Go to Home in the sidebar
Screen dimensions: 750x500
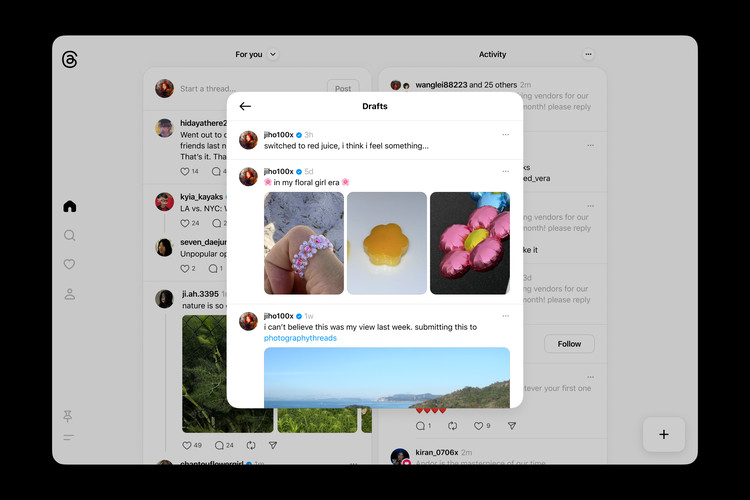coord(69,207)
